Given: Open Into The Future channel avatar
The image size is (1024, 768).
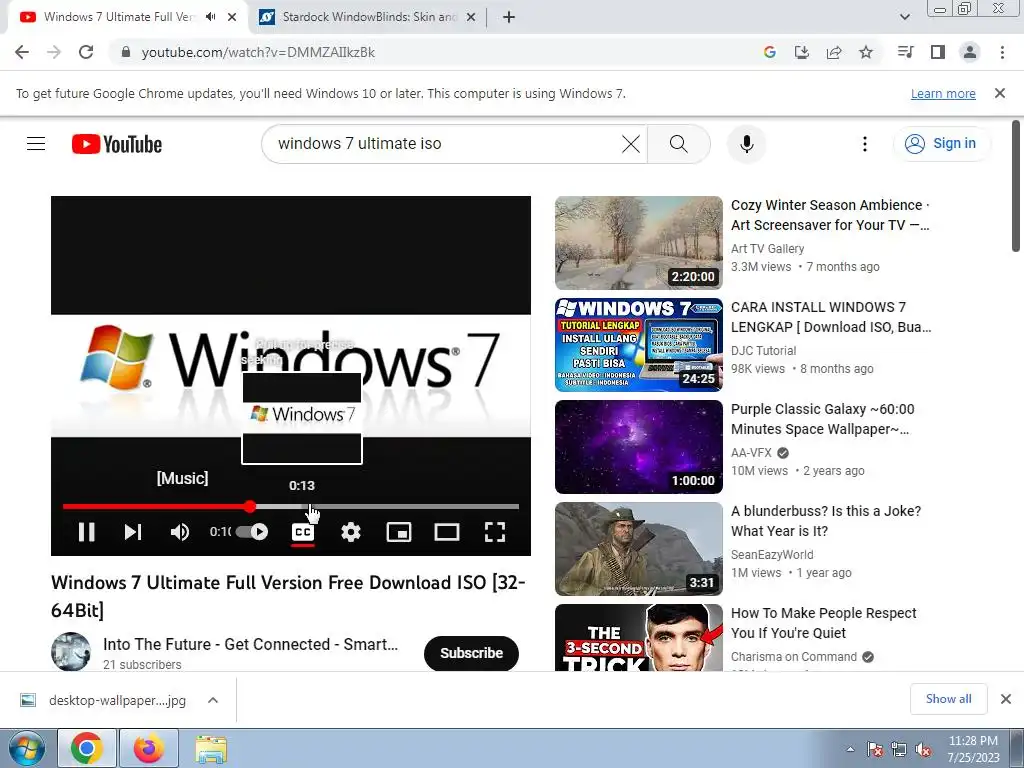Looking at the screenshot, I should click(x=71, y=652).
